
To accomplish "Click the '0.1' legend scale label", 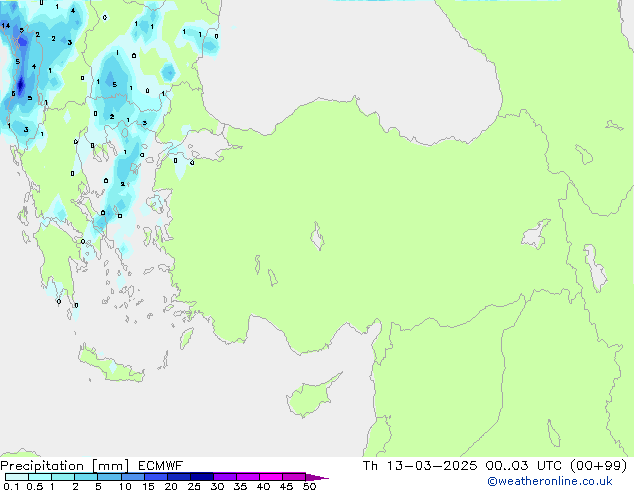I will click(10, 486).
